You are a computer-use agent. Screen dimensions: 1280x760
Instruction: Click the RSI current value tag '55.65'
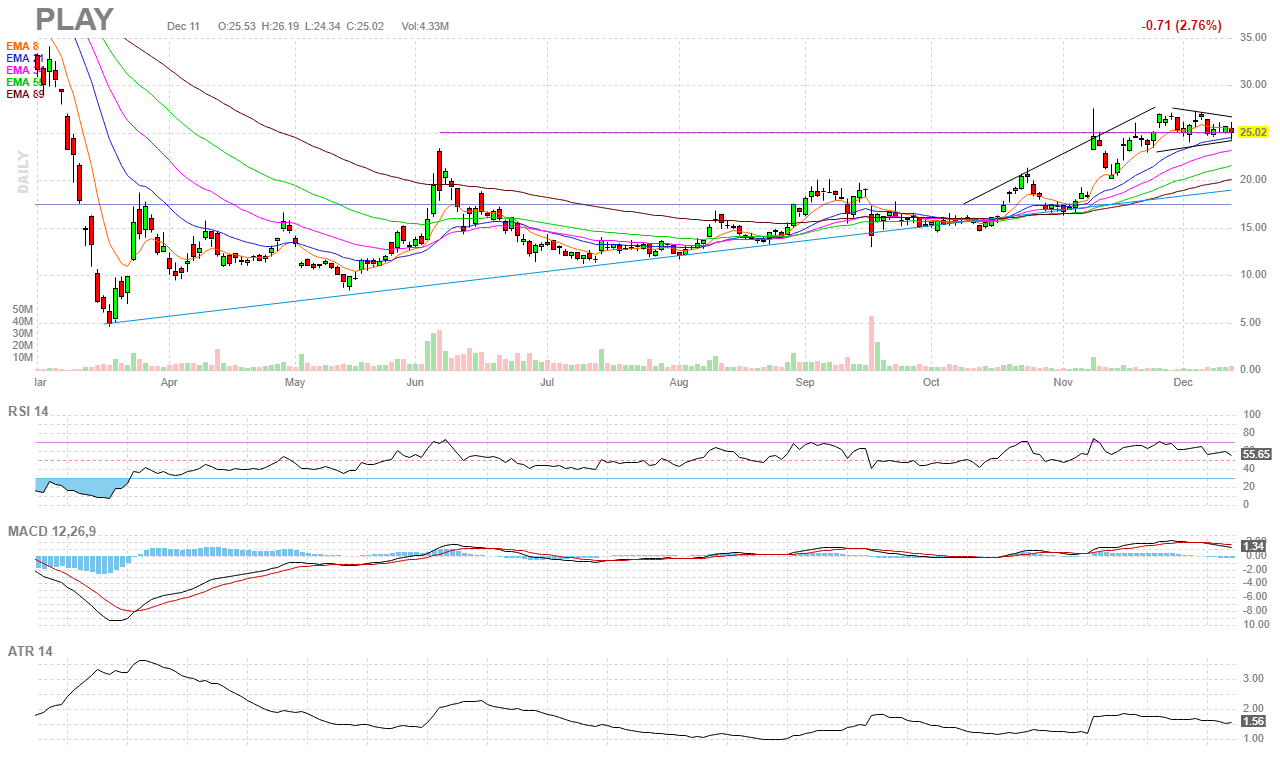pyautogui.click(x=1254, y=454)
